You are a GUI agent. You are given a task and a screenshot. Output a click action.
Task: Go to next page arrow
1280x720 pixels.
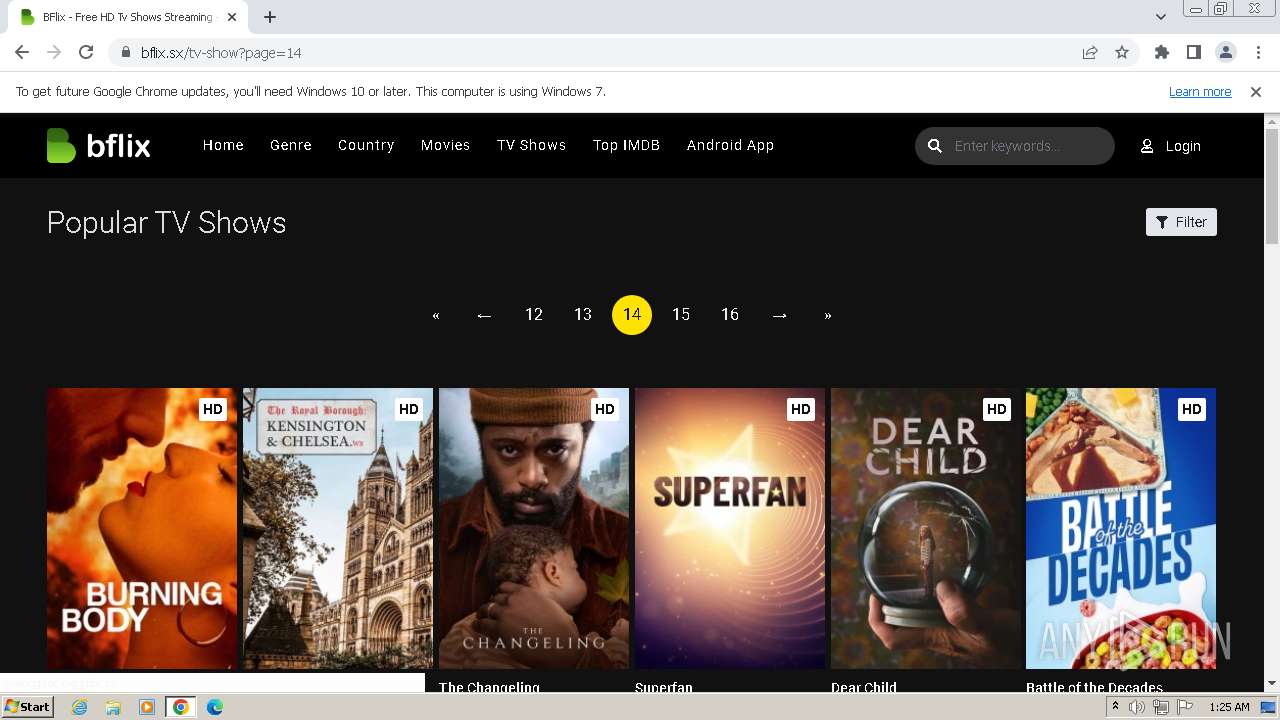click(x=780, y=315)
